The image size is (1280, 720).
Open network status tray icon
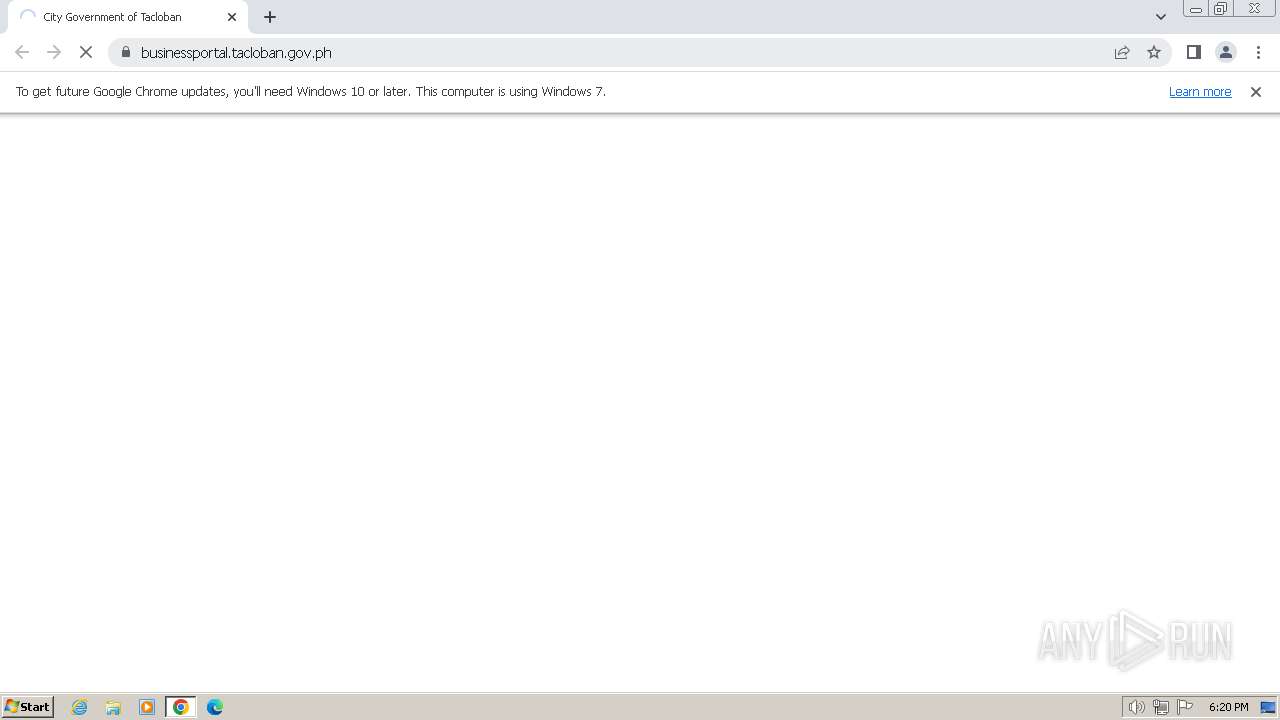(1161, 707)
